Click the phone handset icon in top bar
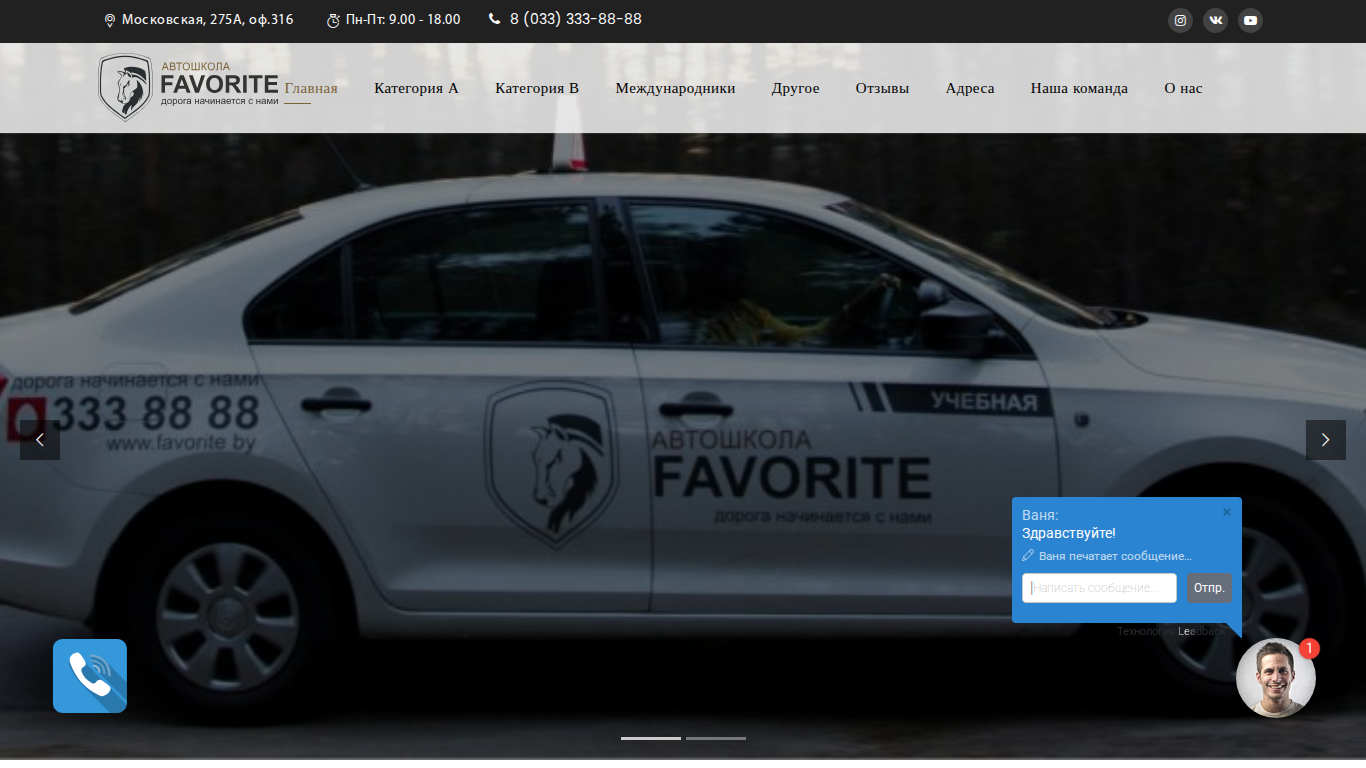Screen dimensions: 1366x768 [494, 19]
